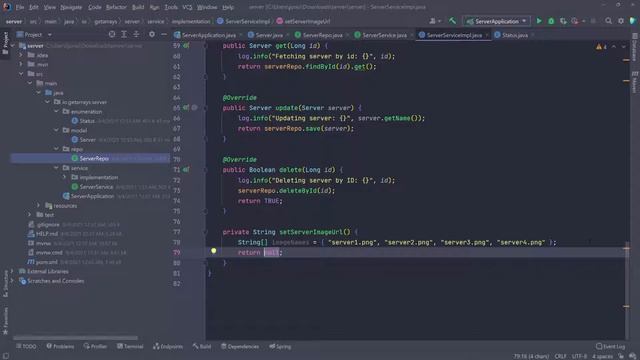Fold setServerImageUrl method at line 77

206,231
